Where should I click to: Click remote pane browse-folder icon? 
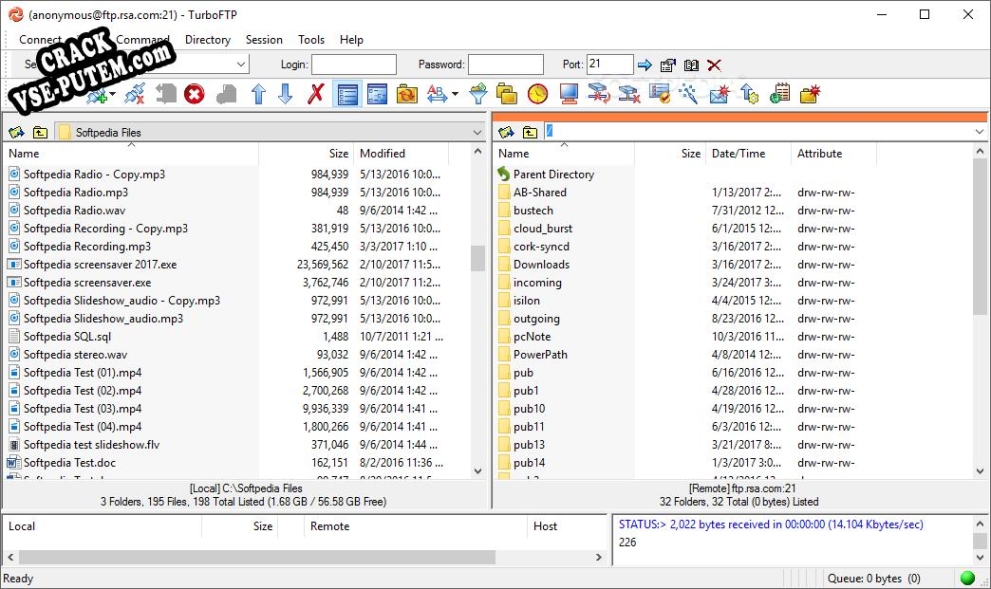(506, 132)
